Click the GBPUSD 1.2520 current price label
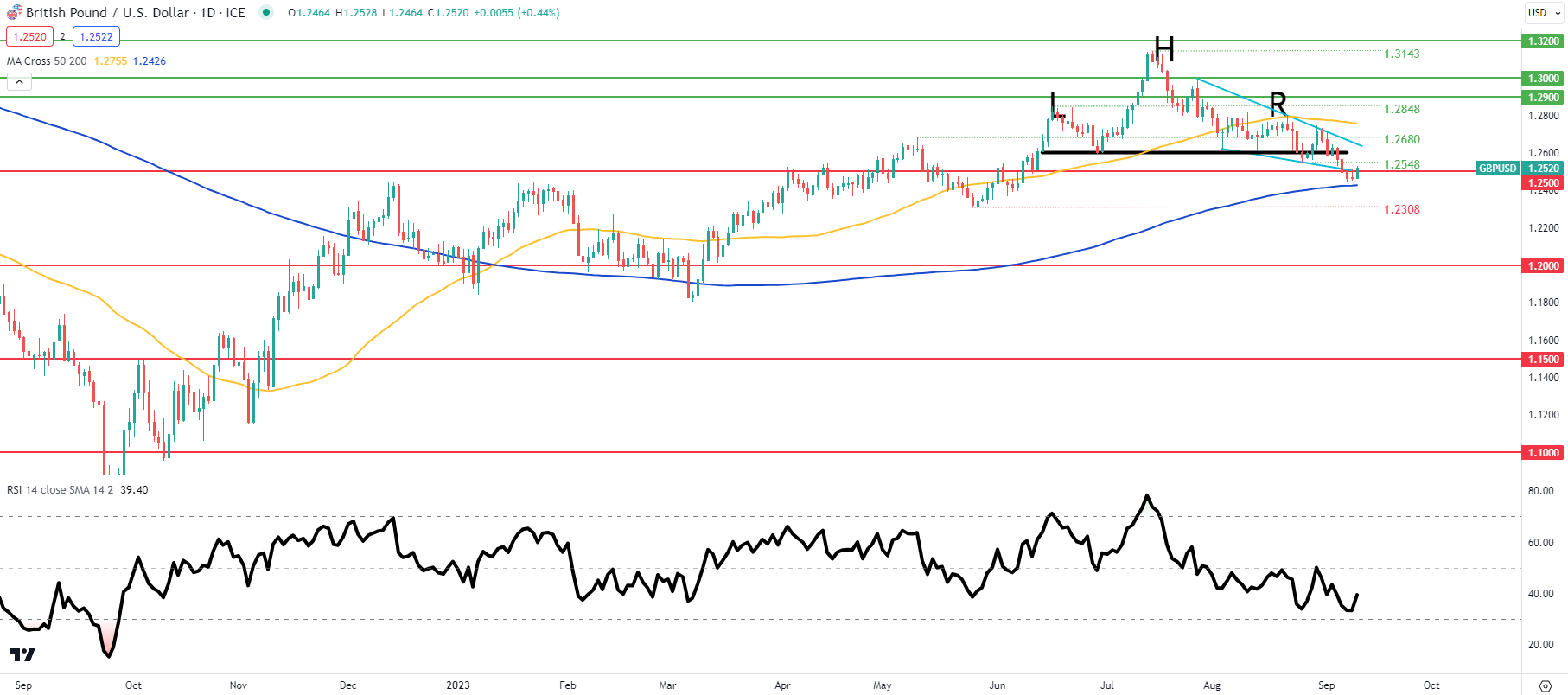Image resolution: width=1568 pixels, height=695 pixels. coord(1520,169)
